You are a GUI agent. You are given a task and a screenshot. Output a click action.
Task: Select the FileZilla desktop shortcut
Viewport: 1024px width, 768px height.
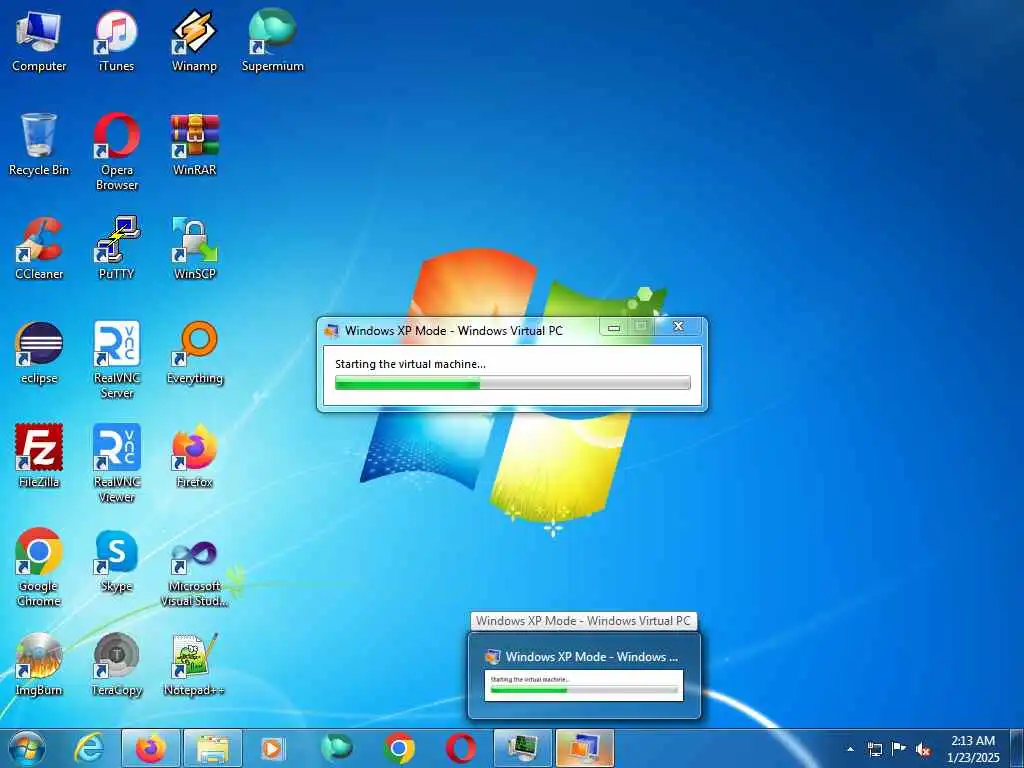tap(39, 456)
